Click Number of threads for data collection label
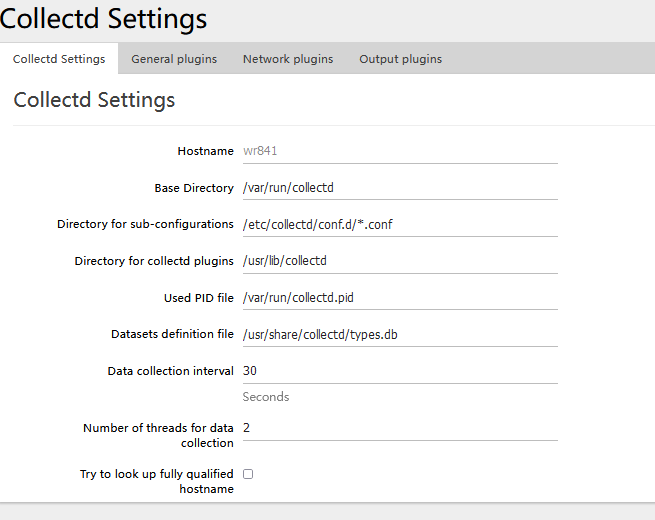This screenshot has width=655, height=520. (x=158, y=435)
